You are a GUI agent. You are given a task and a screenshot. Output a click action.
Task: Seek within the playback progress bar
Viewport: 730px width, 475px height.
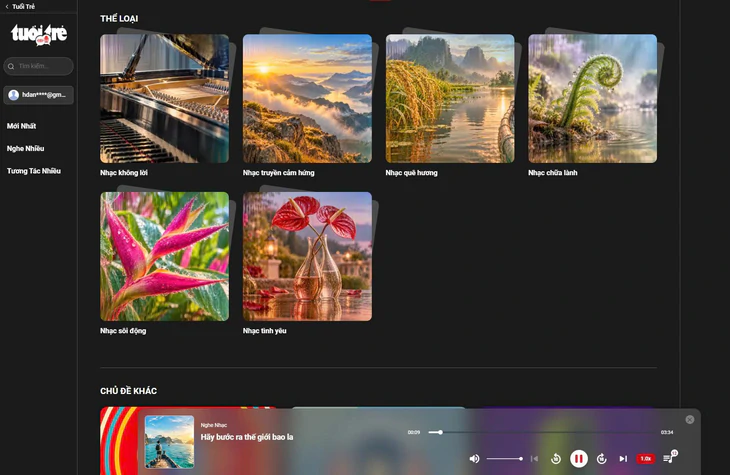click(x=542, y=433)
